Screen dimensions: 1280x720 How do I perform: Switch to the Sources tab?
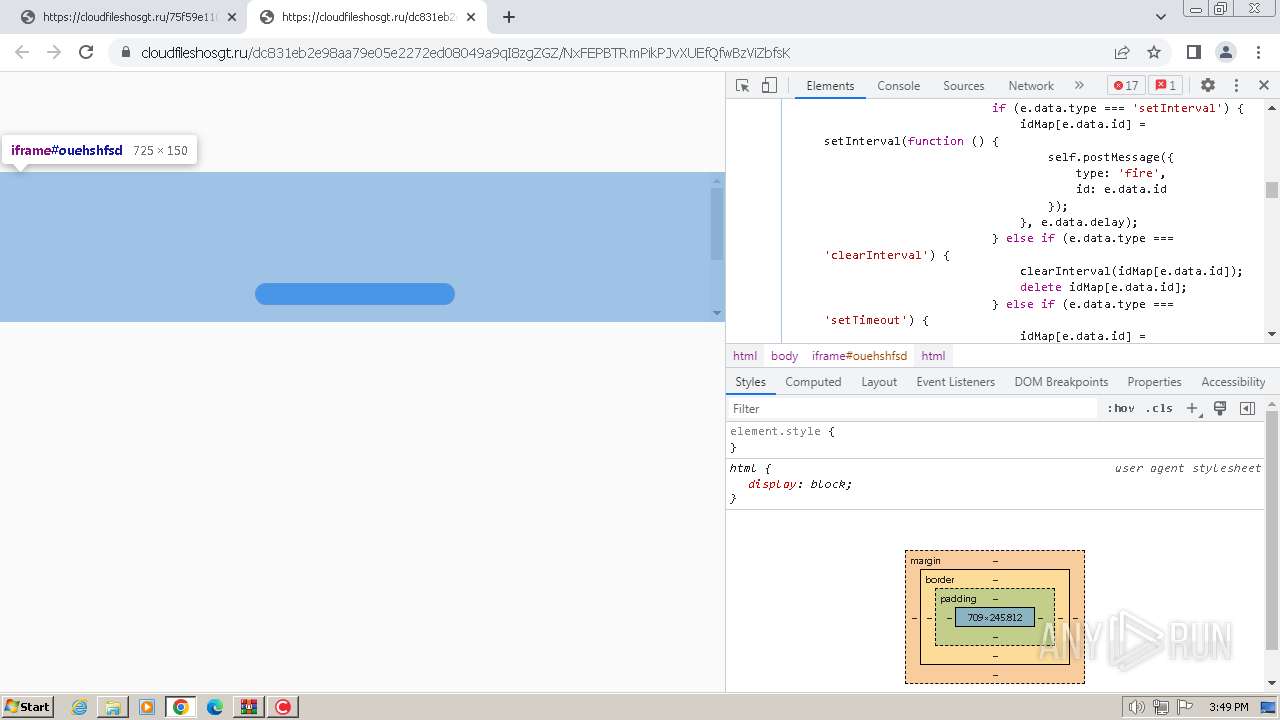[x=964, y=86]
